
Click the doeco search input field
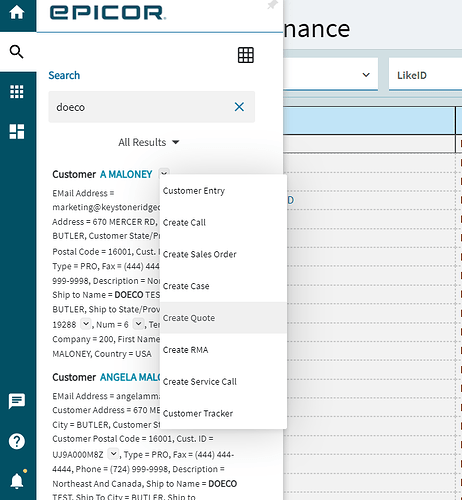tap(152, 107)
